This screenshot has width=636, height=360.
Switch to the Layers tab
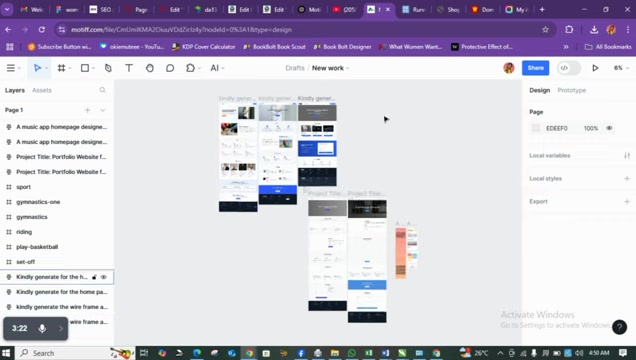pyautogui.click(x=15, y=90)
